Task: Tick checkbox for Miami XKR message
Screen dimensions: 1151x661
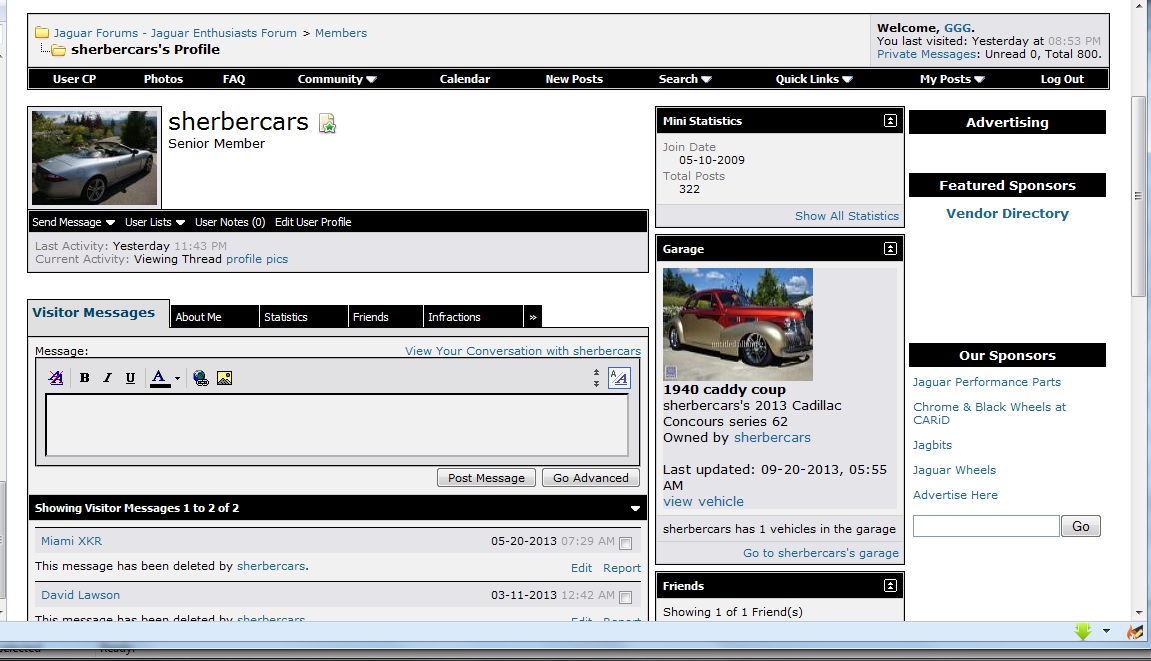Action: pos(625,543)
